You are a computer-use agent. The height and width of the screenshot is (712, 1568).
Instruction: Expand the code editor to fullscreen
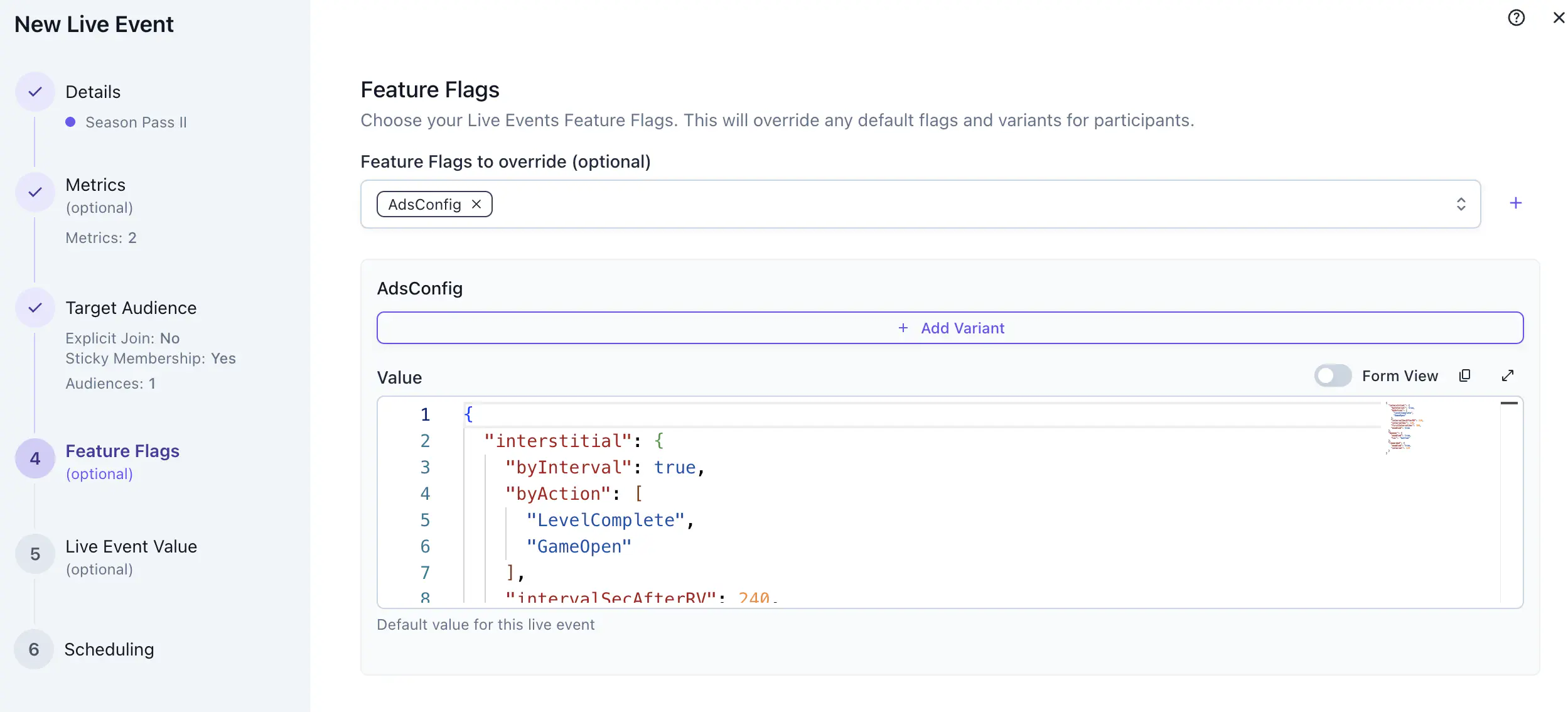click(1508, 375)
